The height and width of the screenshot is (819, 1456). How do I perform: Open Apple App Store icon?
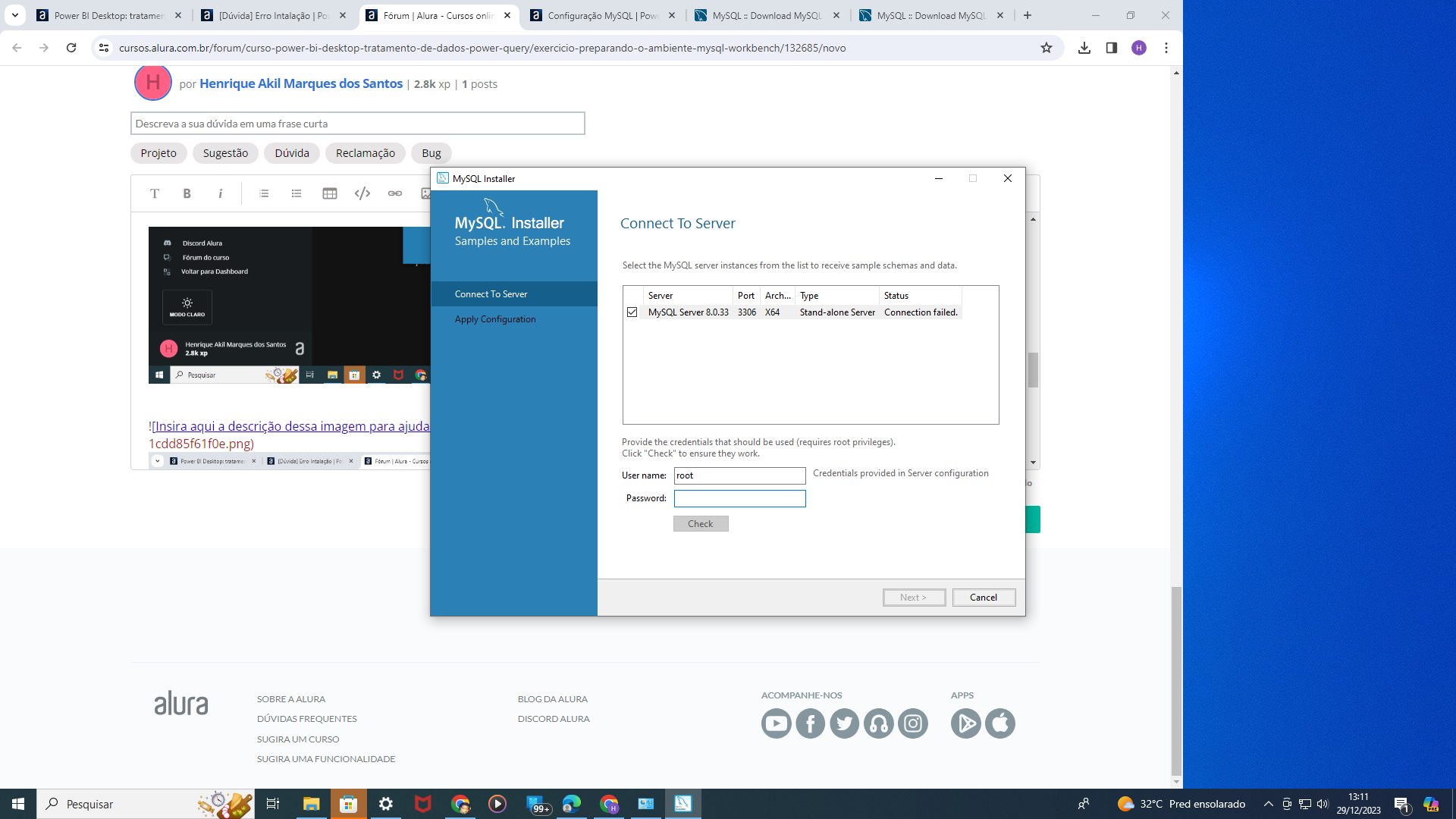tap(1000, 723)
